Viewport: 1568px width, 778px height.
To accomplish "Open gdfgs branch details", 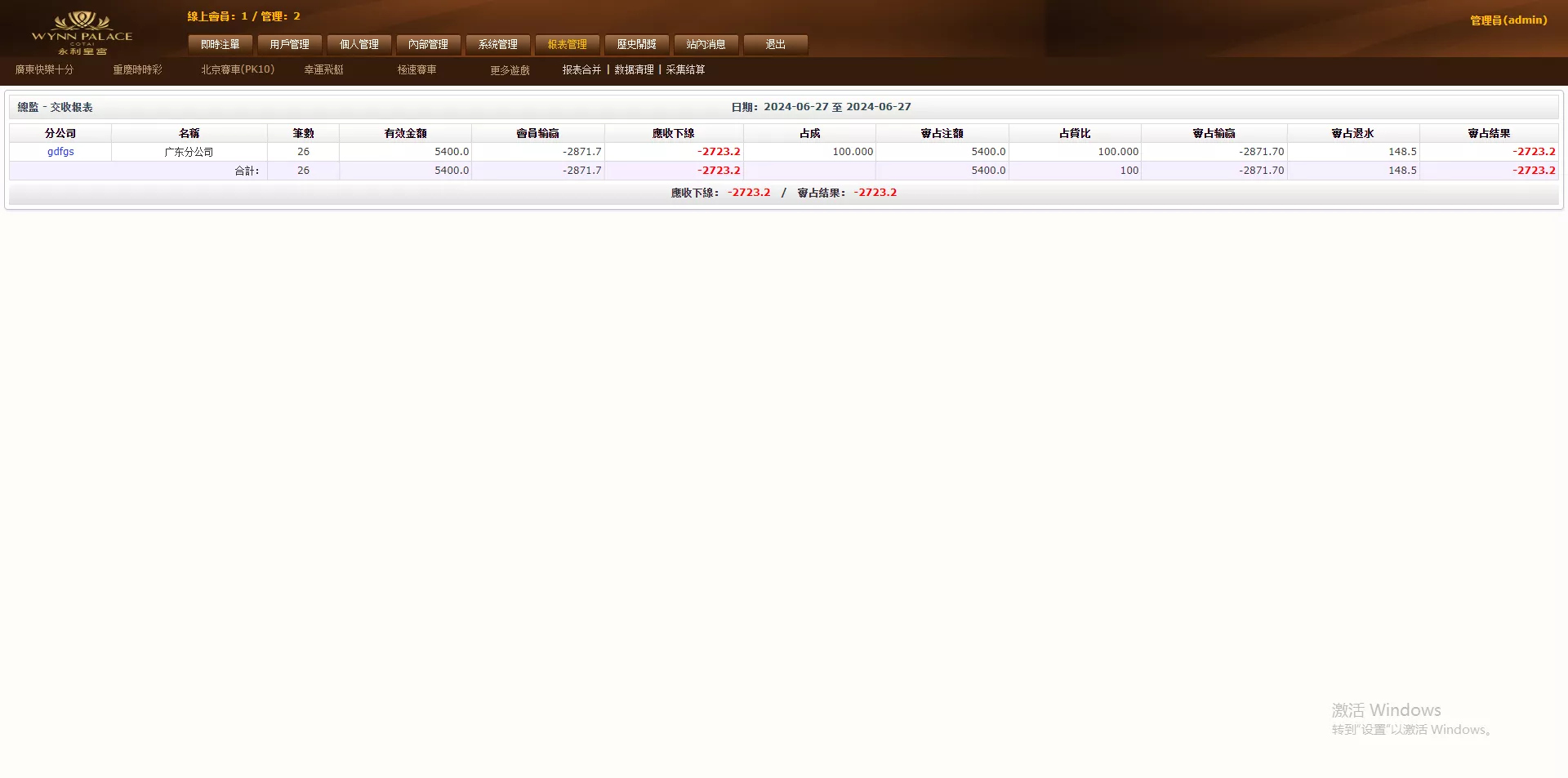I will coord(60,151).
